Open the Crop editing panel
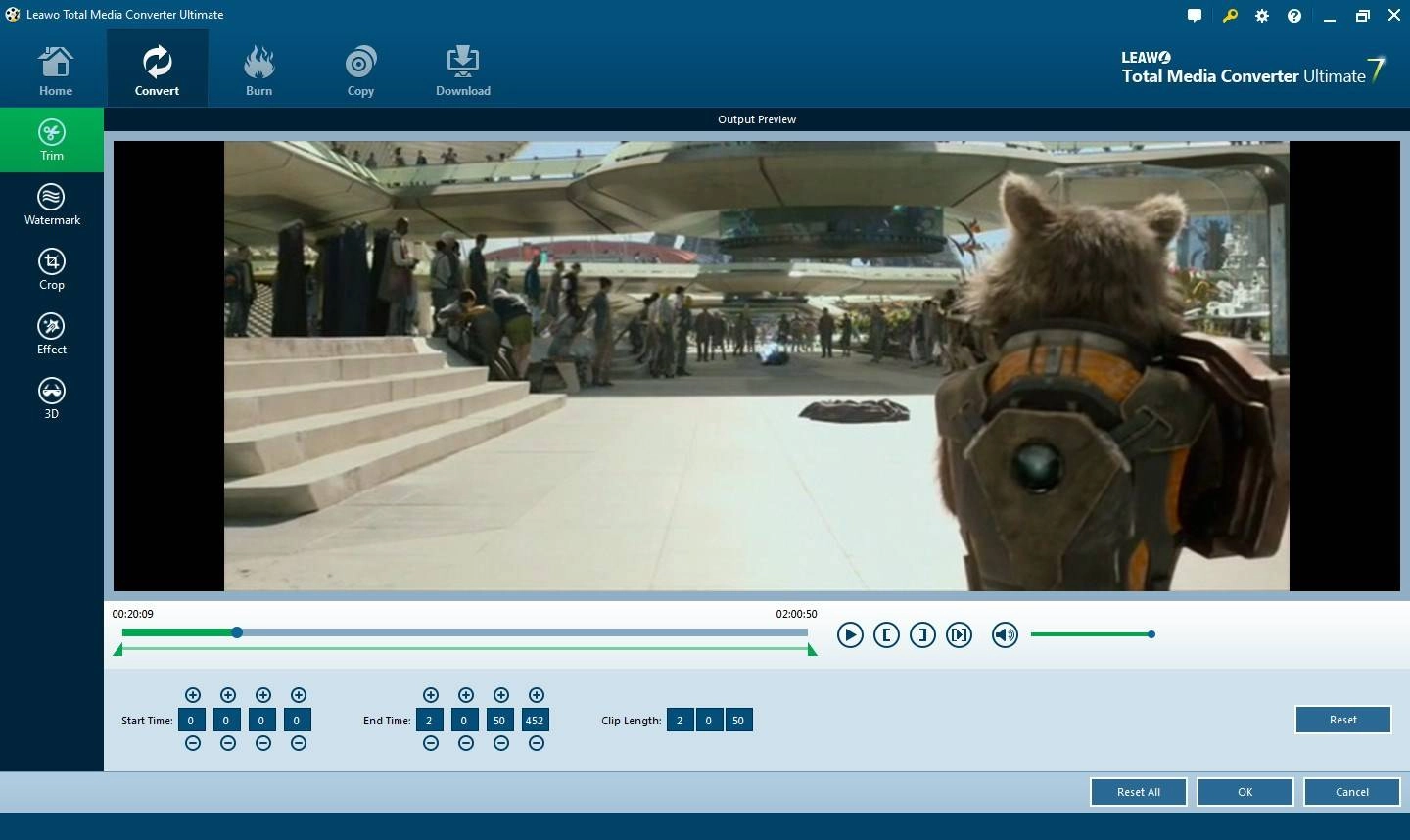 click(x=52, y=269)
